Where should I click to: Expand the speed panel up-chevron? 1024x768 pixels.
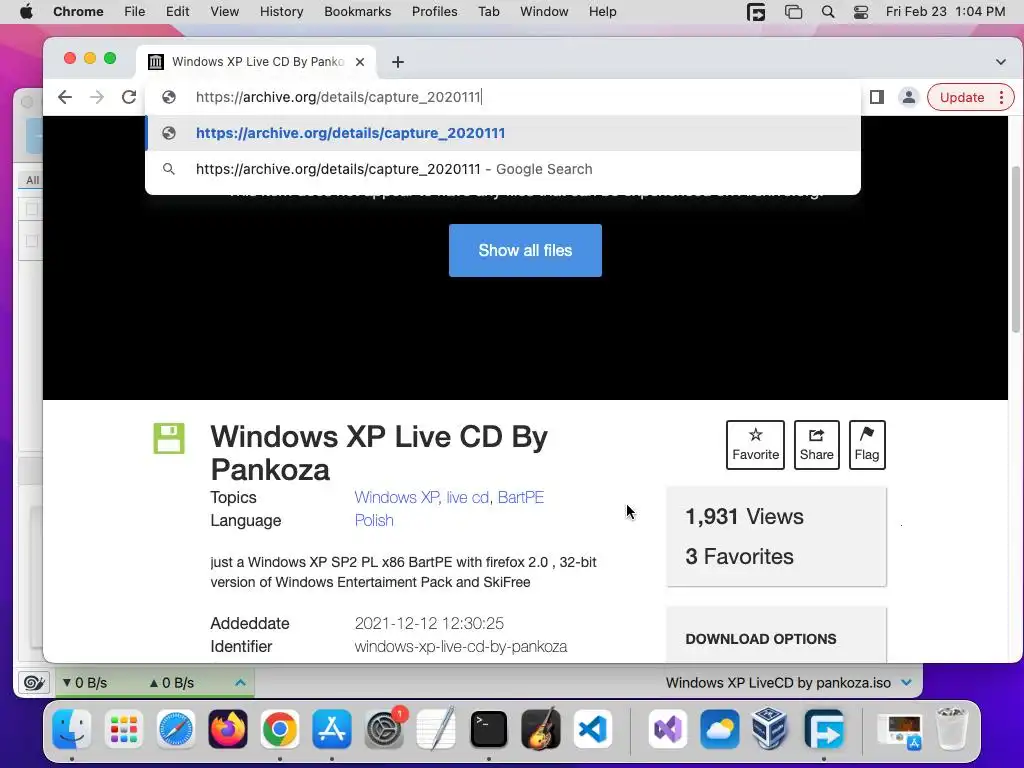click(240, 683)
